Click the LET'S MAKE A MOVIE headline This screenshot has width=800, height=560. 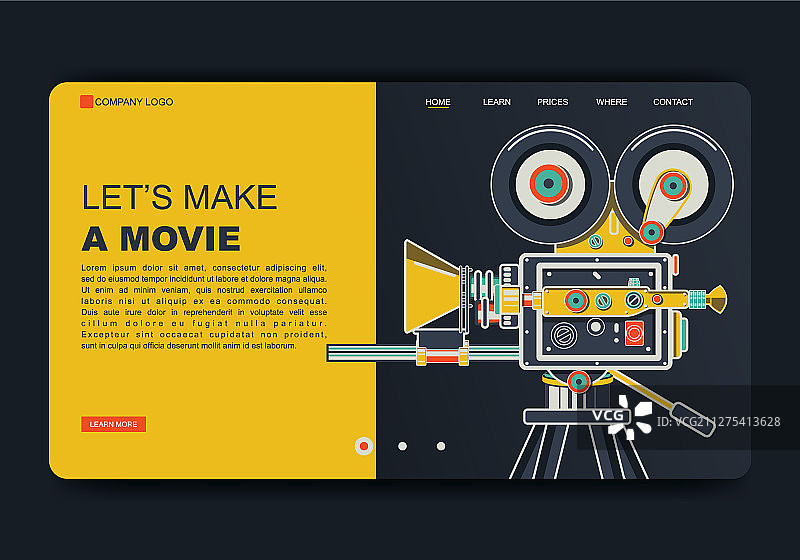pos(178,217)
